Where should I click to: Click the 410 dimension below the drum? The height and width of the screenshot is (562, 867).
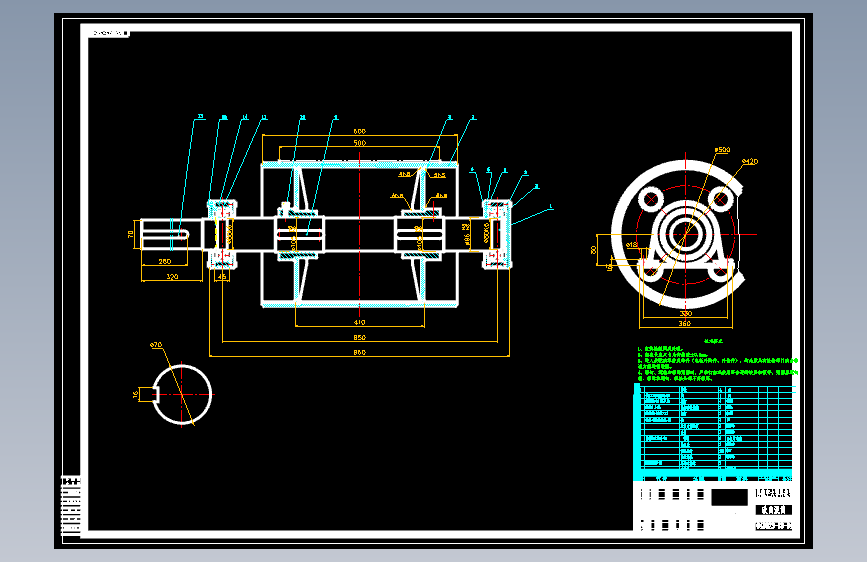point(359,322)
